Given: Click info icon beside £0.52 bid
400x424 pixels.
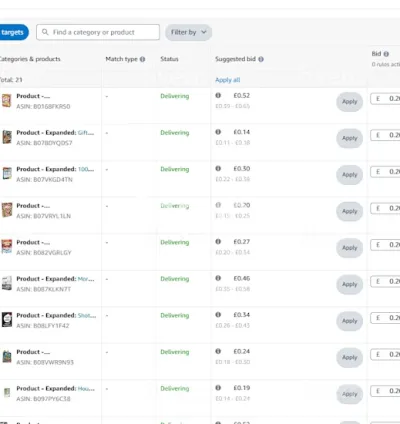Looking at the screenshot, I should [218, 95].
